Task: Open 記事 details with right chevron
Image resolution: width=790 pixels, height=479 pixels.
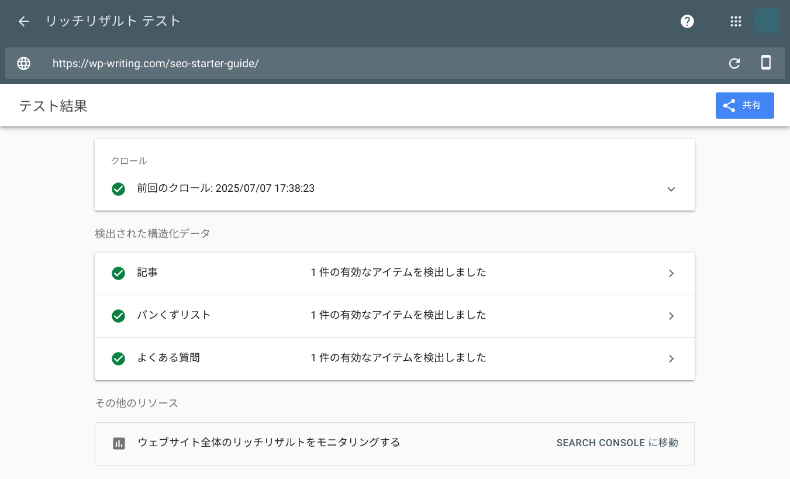Action: click(671, 273)
